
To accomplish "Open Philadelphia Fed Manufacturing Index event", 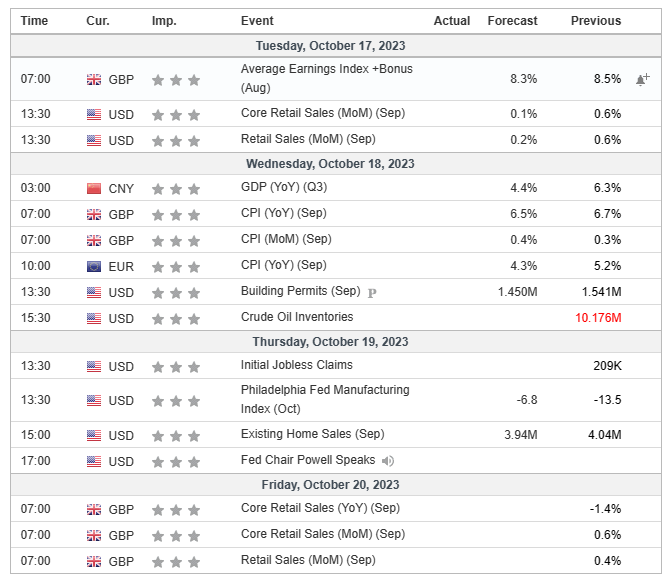I will [x=324, y=390].
